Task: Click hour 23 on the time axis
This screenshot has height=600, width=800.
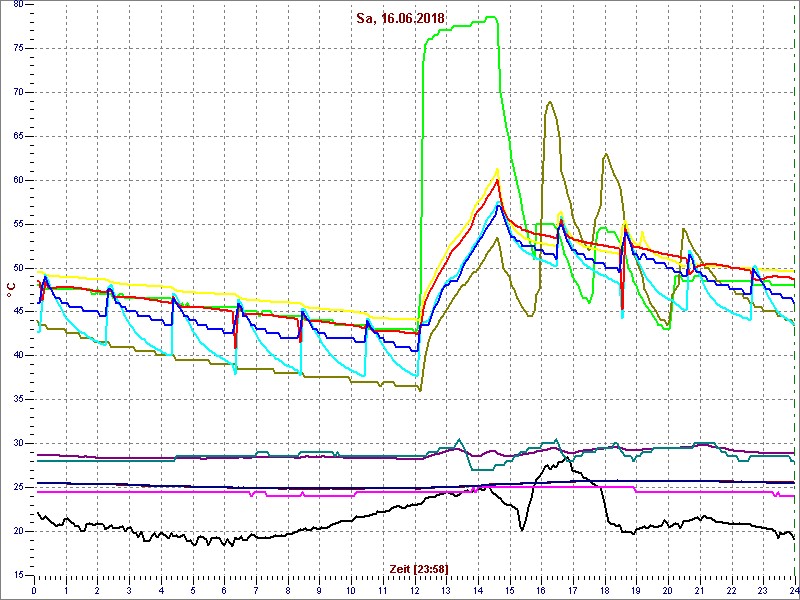Action: click(x=763, y=590)
